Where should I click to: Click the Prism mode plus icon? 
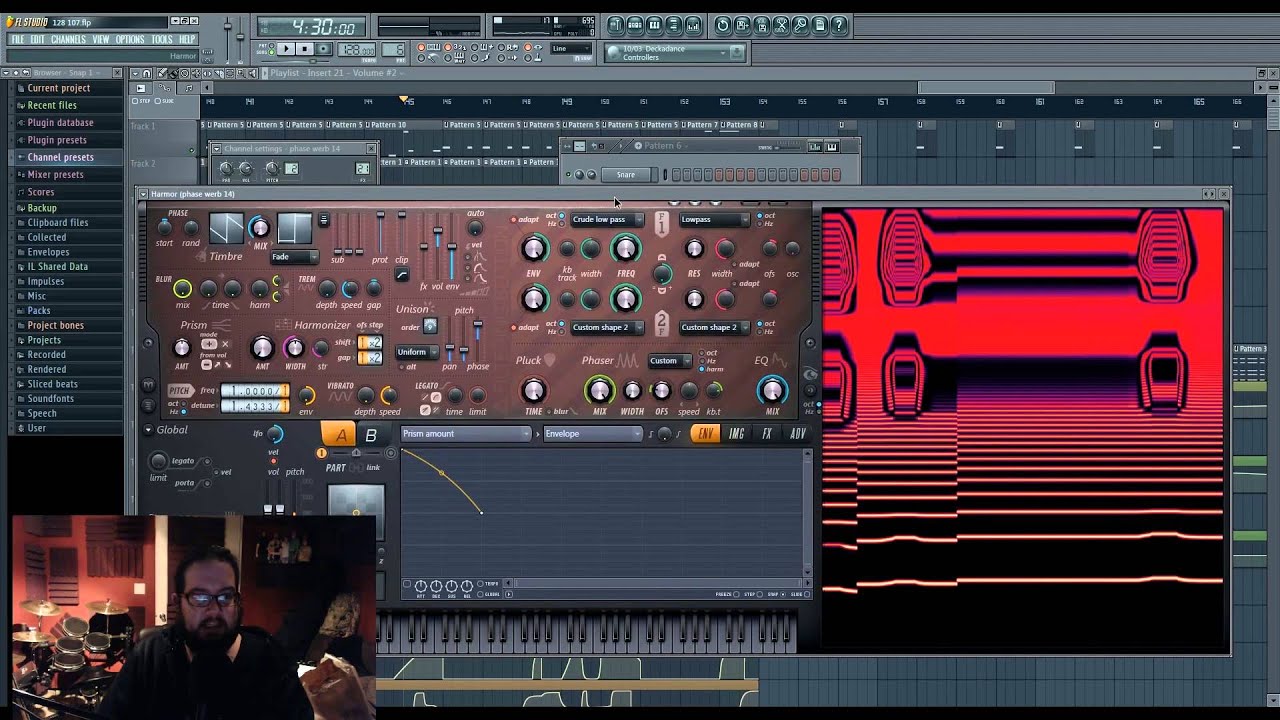click(209, 344)
